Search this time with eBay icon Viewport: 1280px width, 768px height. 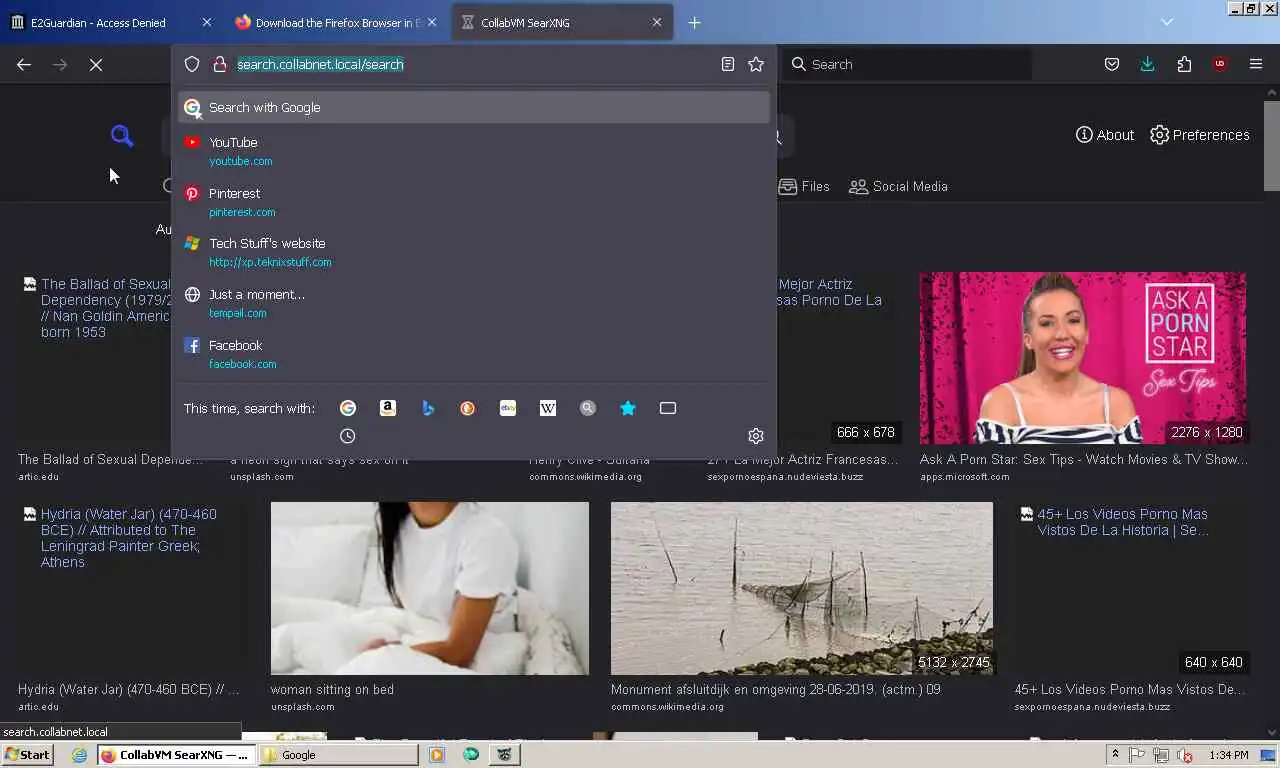[508, 408]
